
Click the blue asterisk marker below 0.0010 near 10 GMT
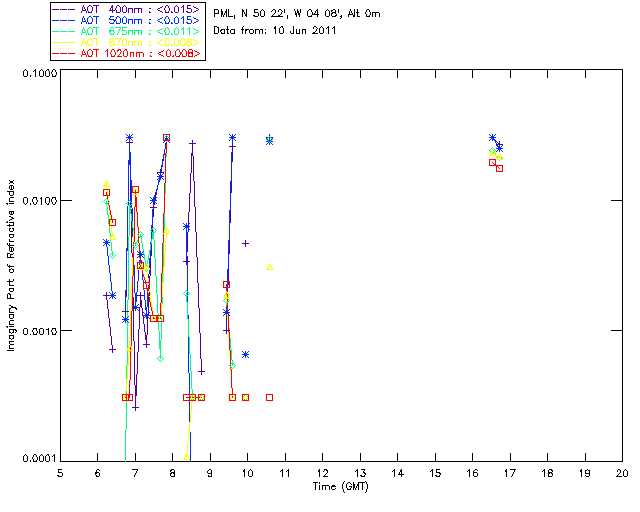coord(246,355)
